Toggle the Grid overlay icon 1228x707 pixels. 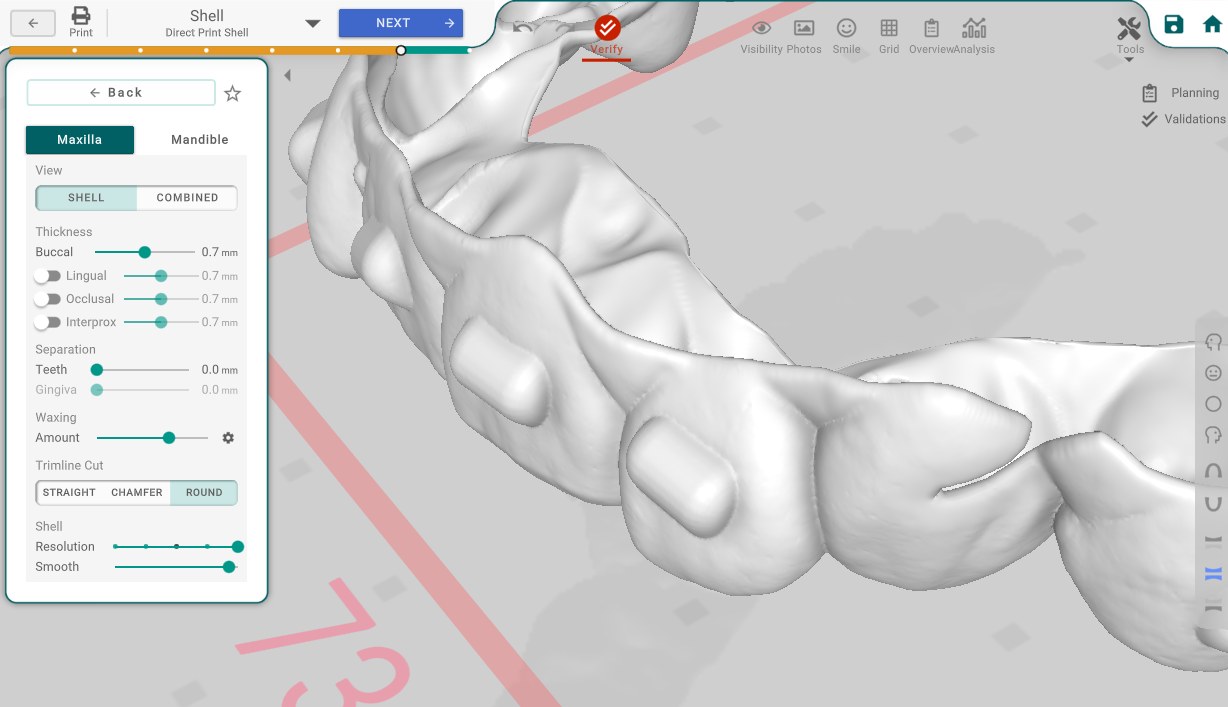pos(889,28)
